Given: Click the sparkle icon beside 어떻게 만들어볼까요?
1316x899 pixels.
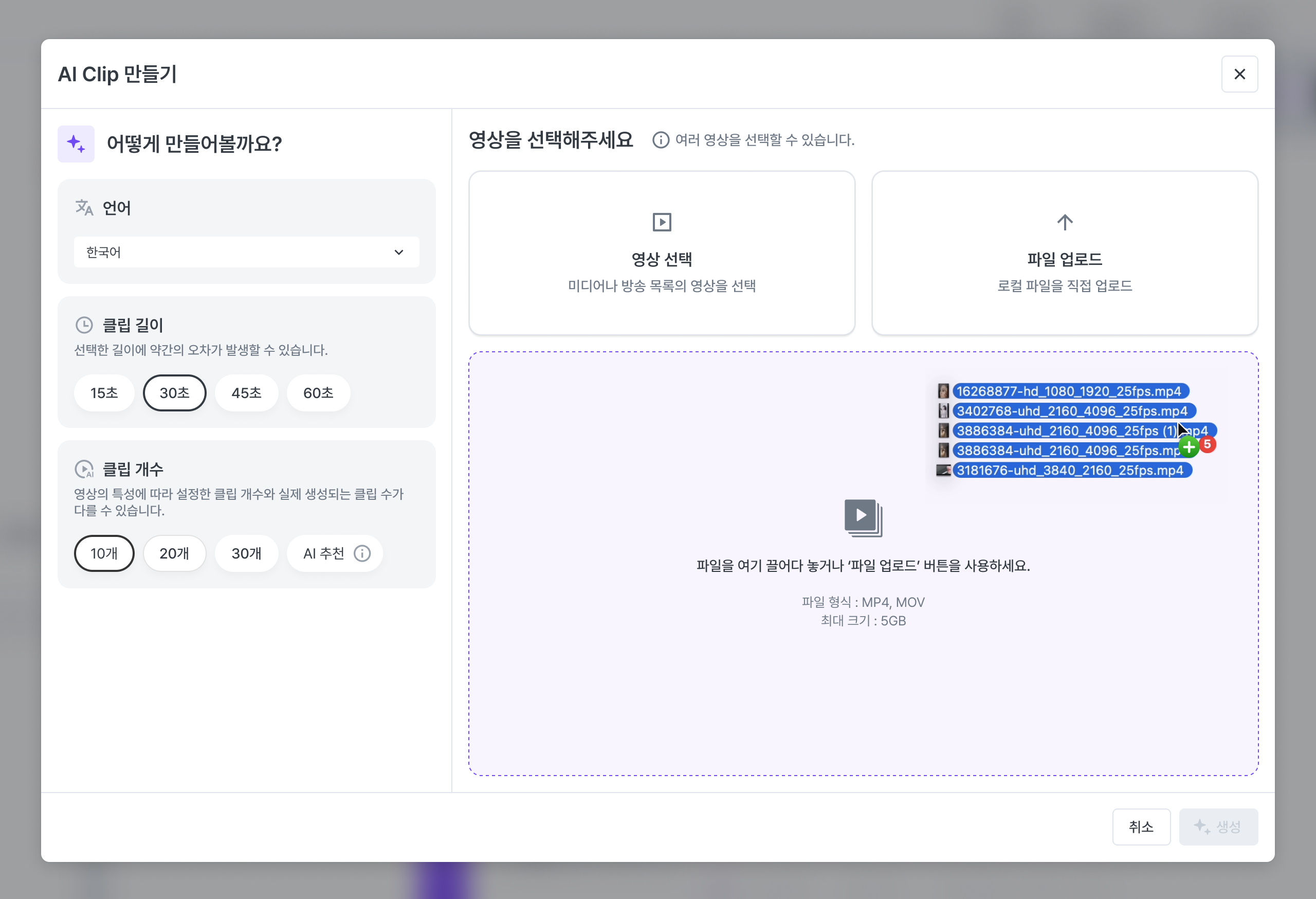Looking at the screenshot, I should (76, 144).
